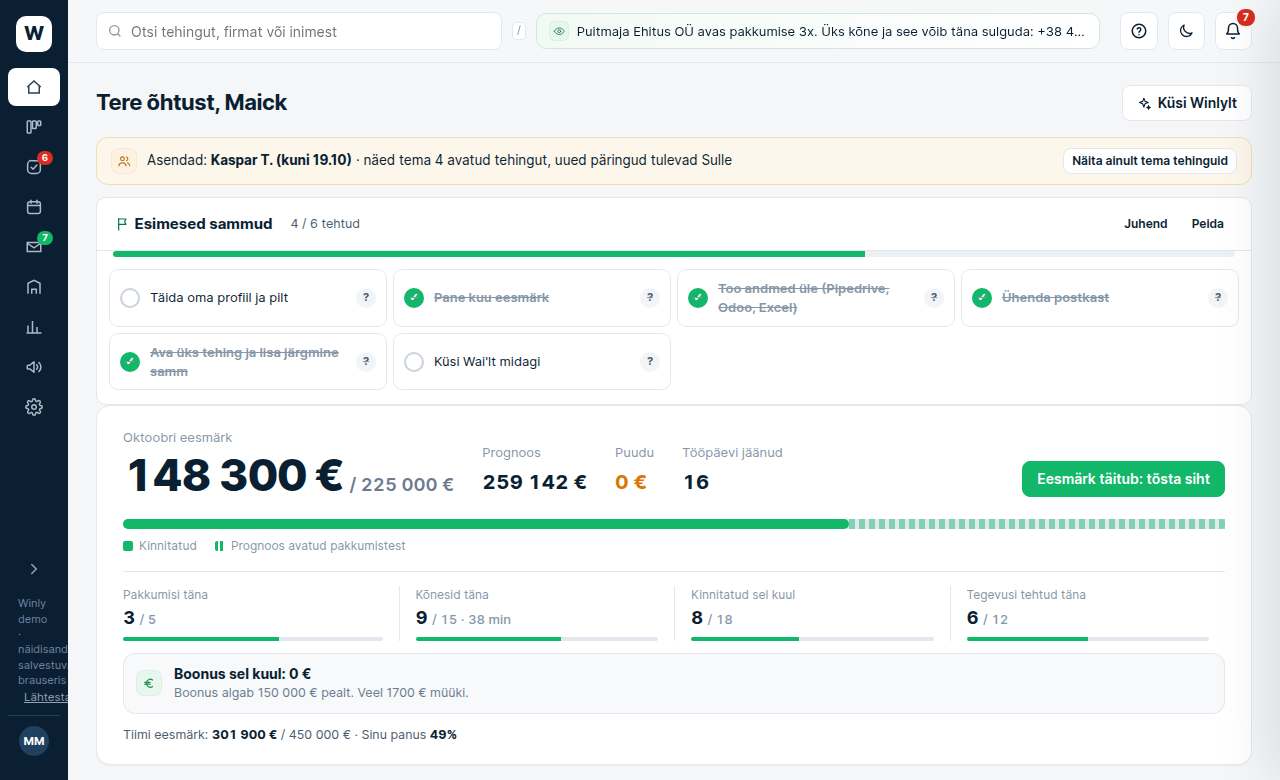The width and height of the screenshot is (1280, 780).
Task: Click the October goal progress bar
Action: 674,524
